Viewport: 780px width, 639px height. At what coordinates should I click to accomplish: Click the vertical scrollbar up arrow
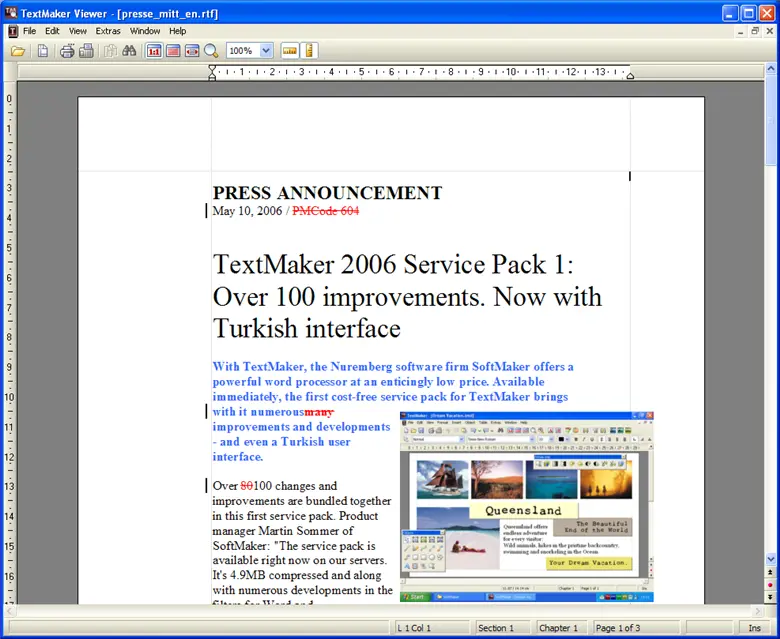(x=771, y=69)
